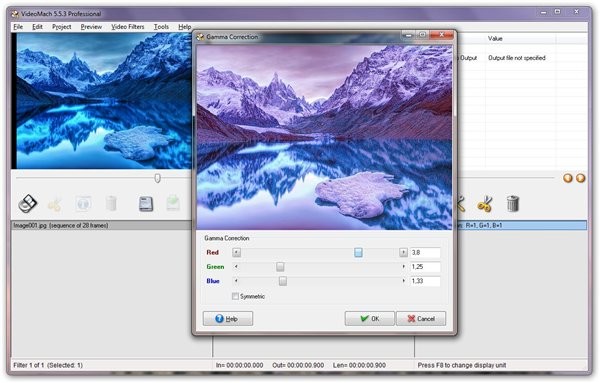Click the Blue gamma slider handle

[283, 281]
